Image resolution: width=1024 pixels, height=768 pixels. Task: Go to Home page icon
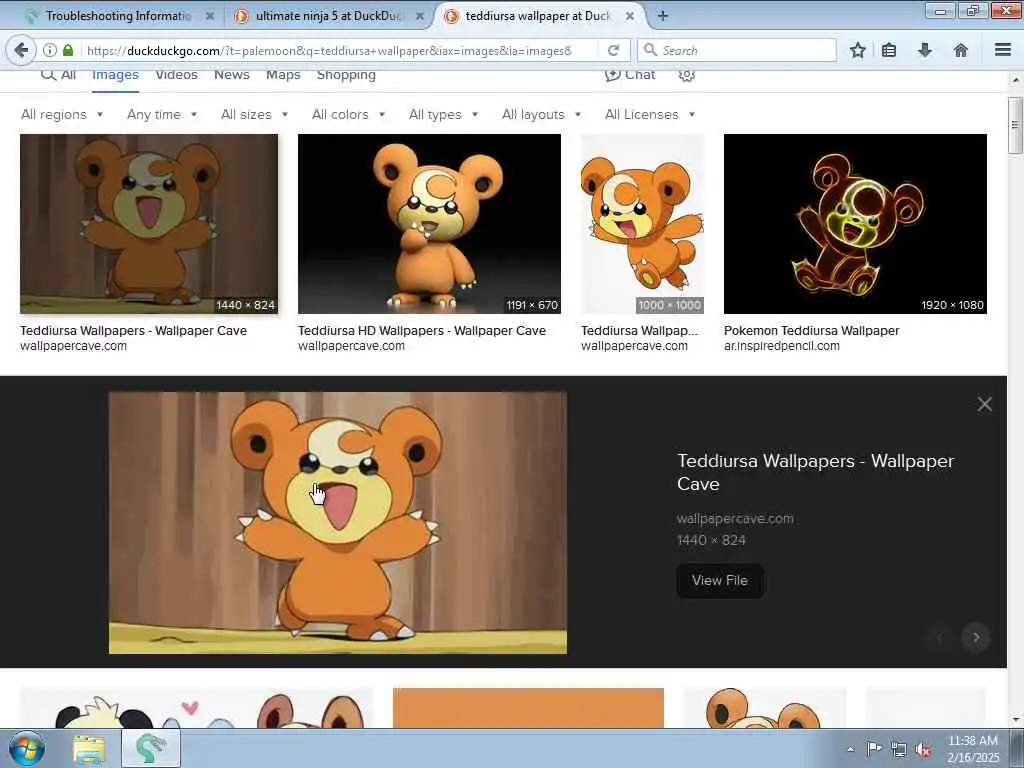click(x=961, y=50)
